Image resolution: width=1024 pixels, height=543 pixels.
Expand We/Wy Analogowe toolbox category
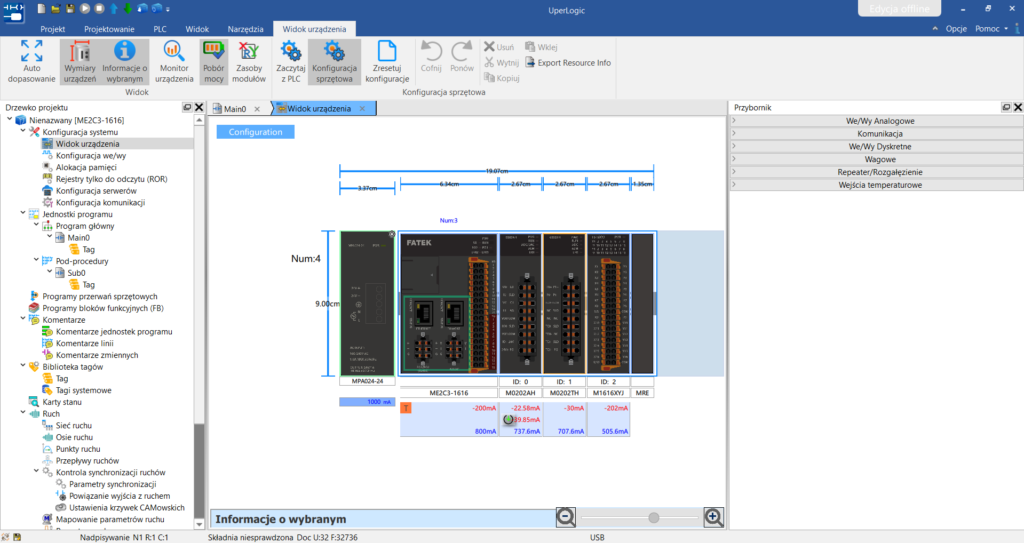click(x=876, y=121)
